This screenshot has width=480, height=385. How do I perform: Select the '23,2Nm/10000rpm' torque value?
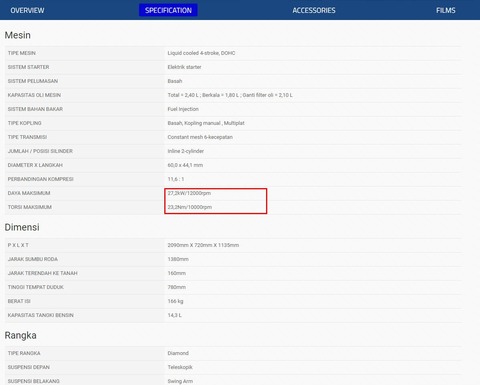pos(190,207)
